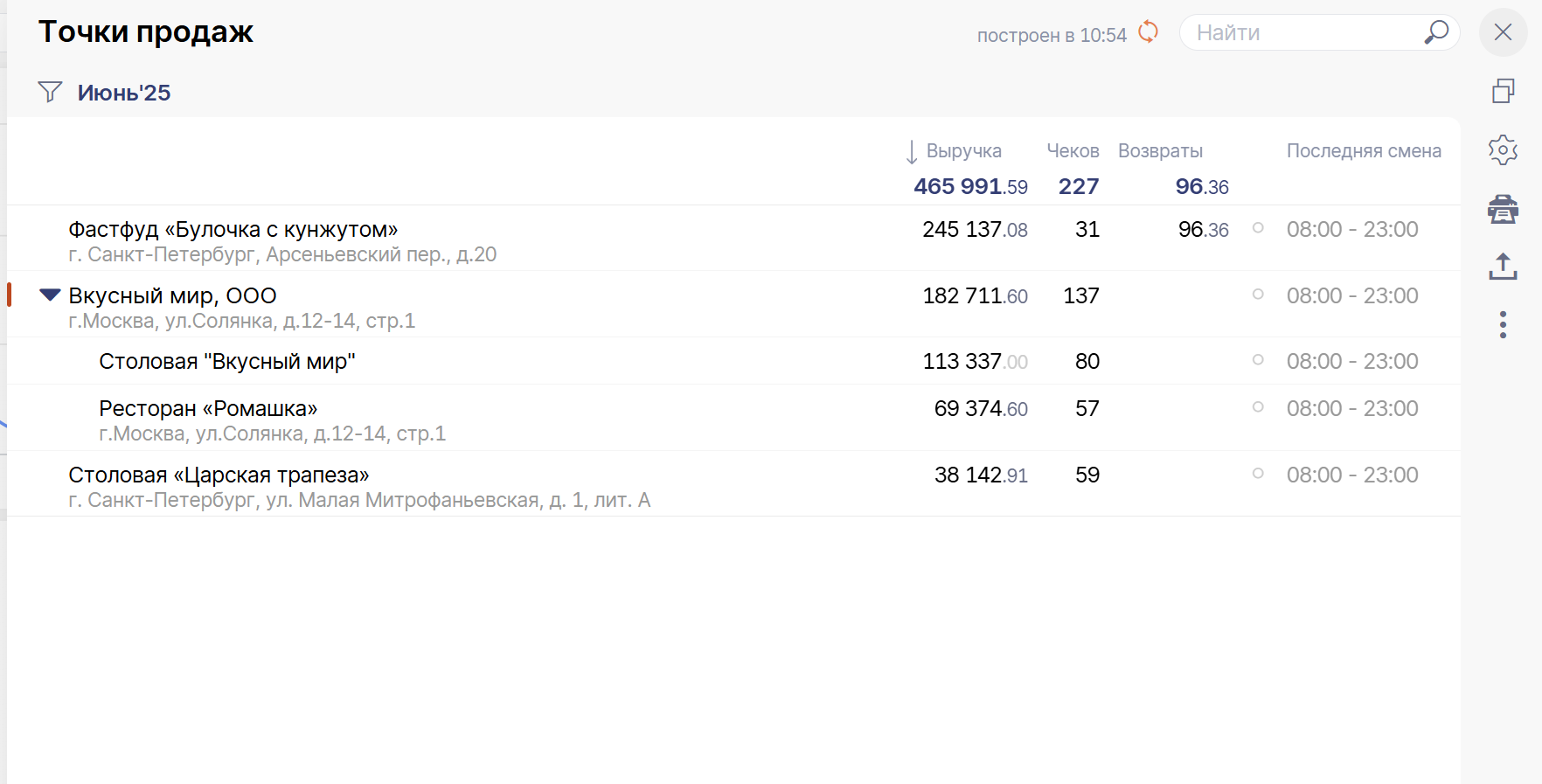The width and height of the screenshot is (1542, 784).
Task: Focus the Найти search field
Action: click(x=1302, y=33)
